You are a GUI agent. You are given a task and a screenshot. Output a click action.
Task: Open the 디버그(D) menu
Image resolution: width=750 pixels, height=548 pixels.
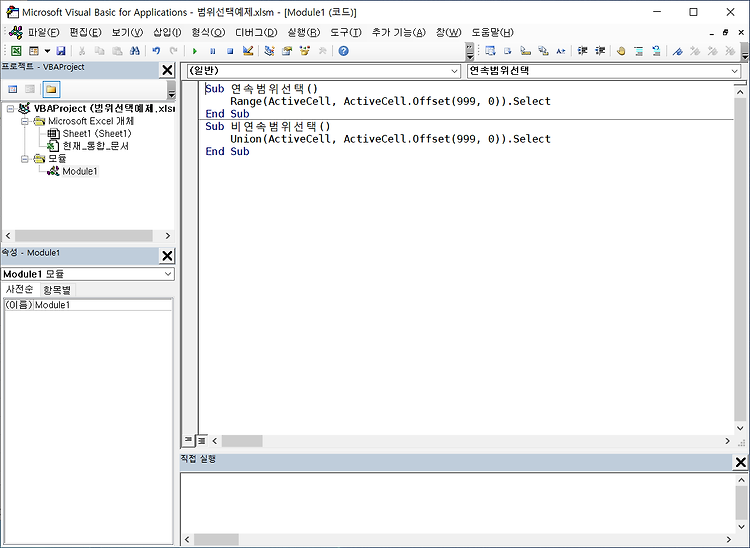click(256, 33)
